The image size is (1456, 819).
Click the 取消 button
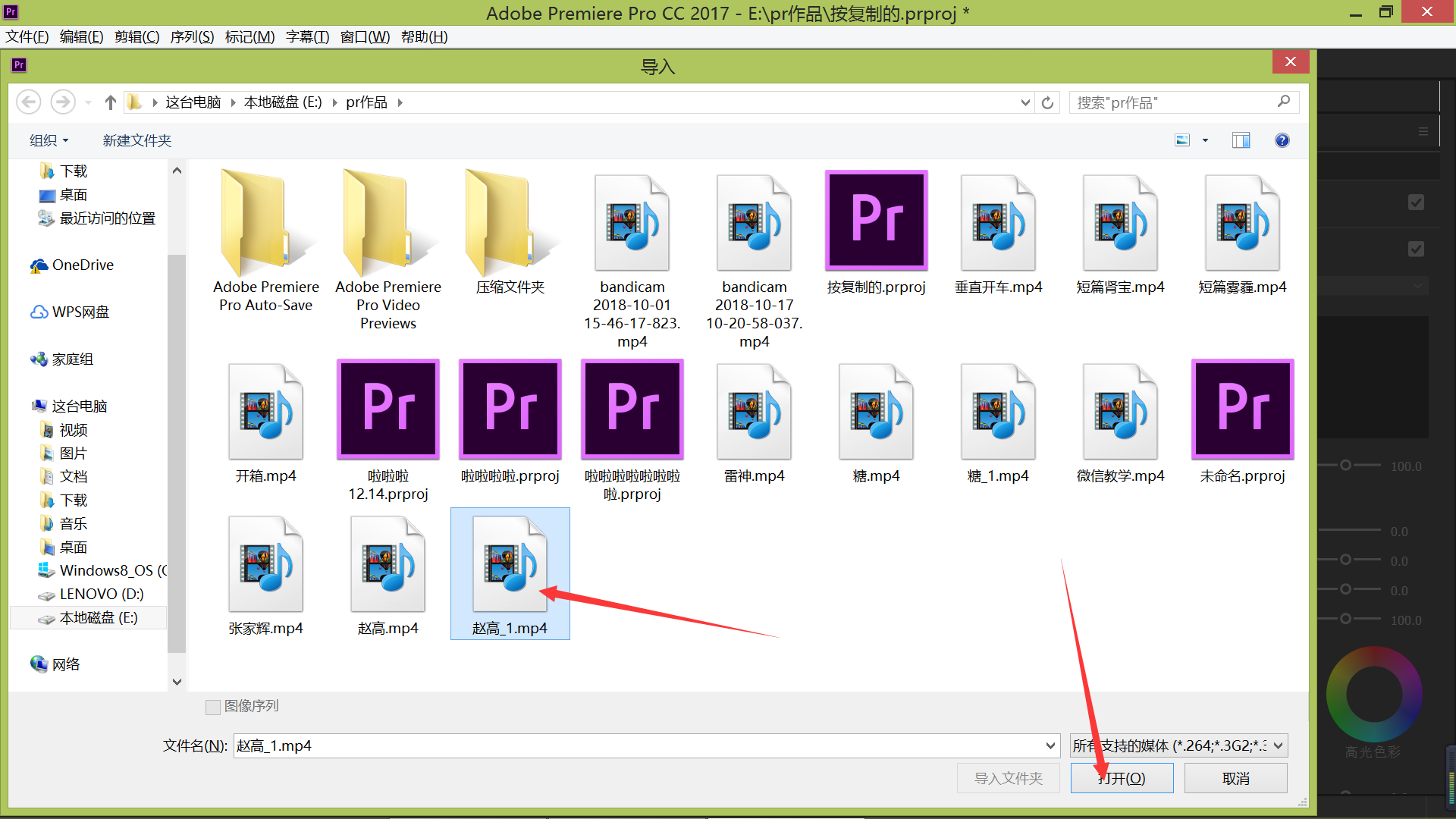click(x=1236, y=778)
